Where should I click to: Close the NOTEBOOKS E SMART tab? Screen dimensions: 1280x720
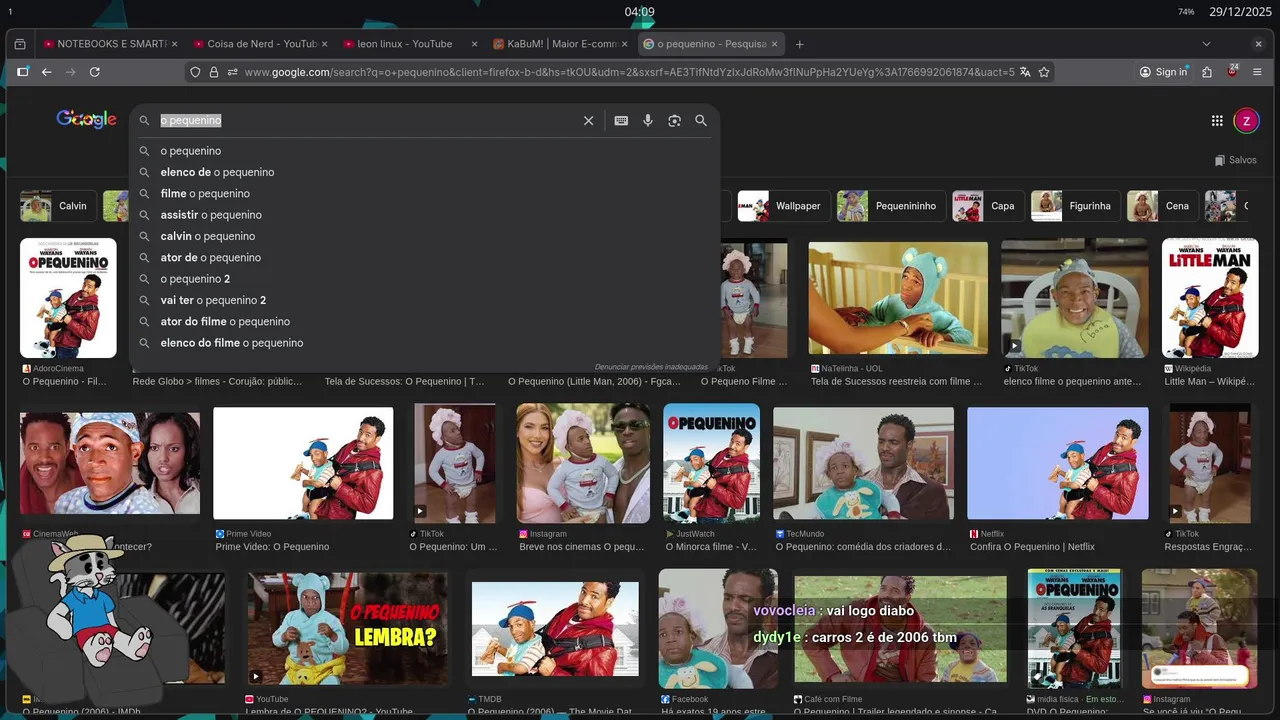coord(174,44)
